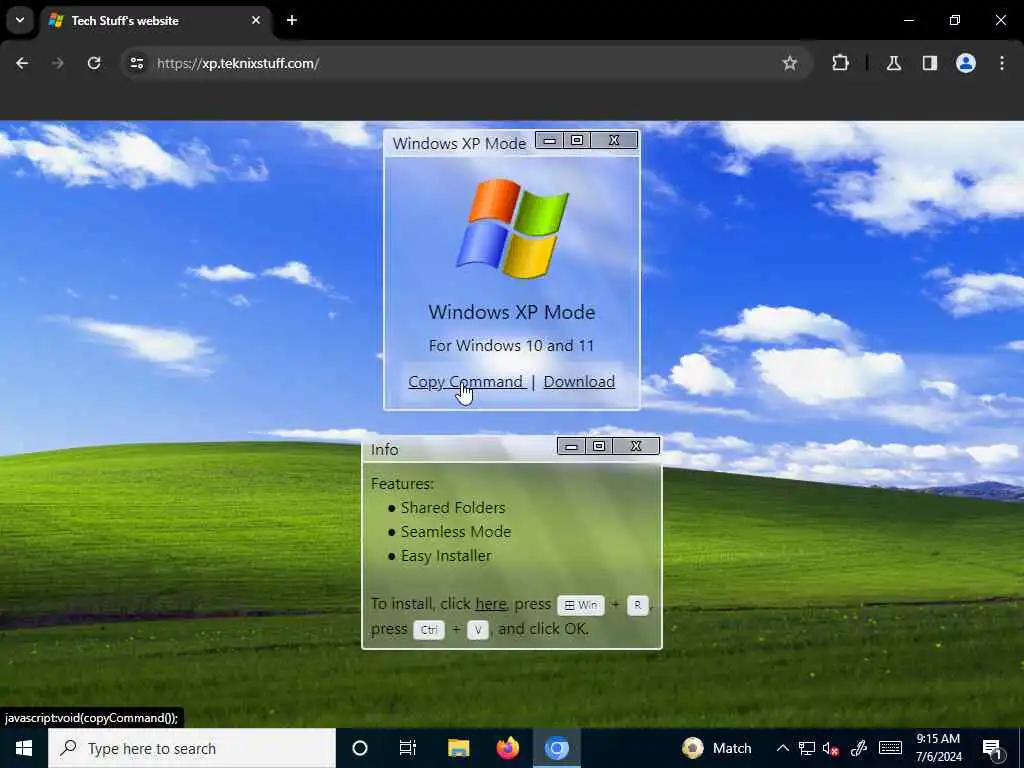Switch to Chromium on the taskbar

click(557, 748)
